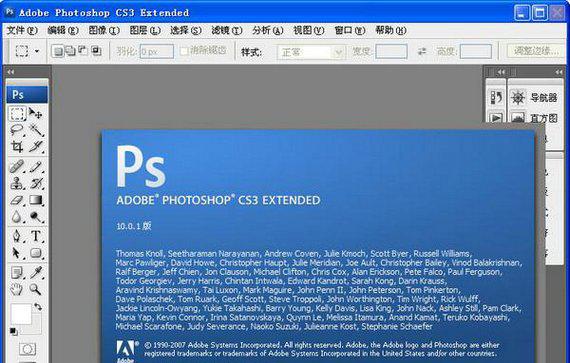Screen dimensions: 570x363
Task: Collapse the toolbox with double arrows
Action: click(11, 72)
